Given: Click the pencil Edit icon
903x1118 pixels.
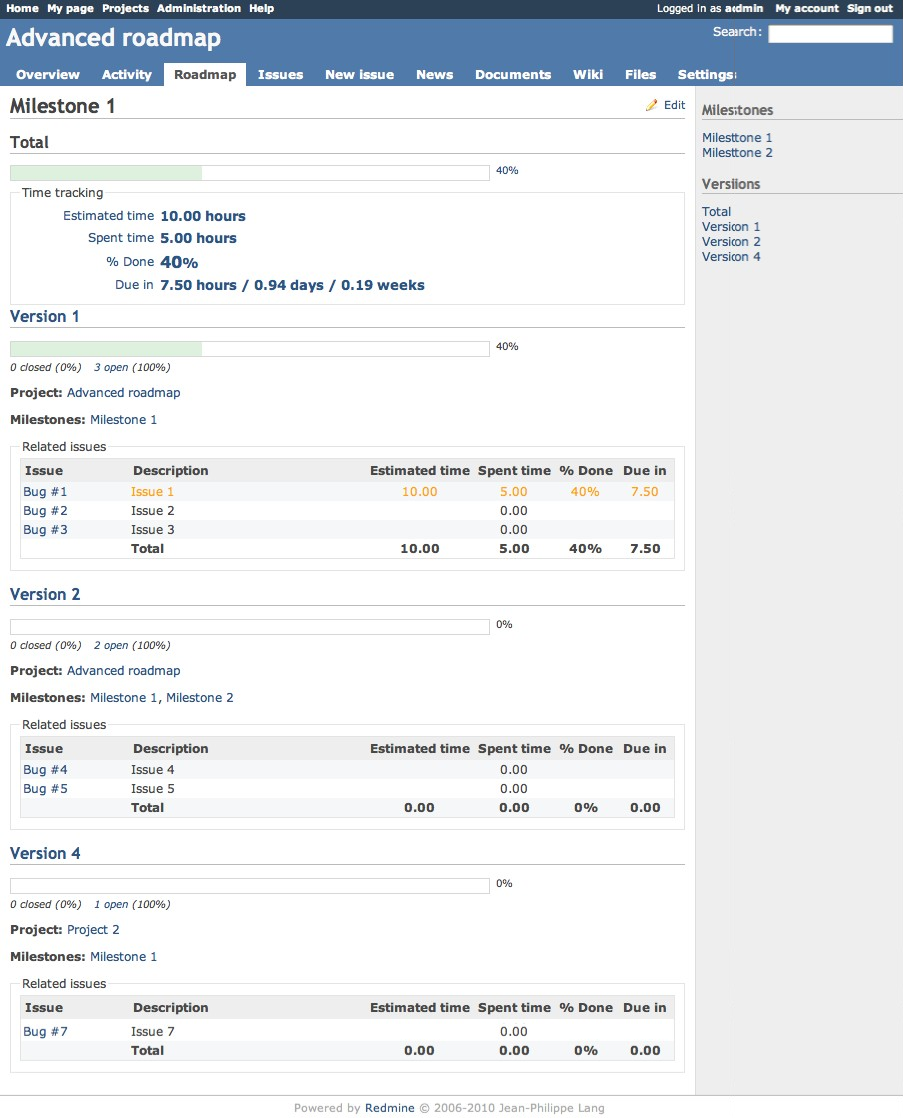Looking at the screenshot, I should pos(652,105).
